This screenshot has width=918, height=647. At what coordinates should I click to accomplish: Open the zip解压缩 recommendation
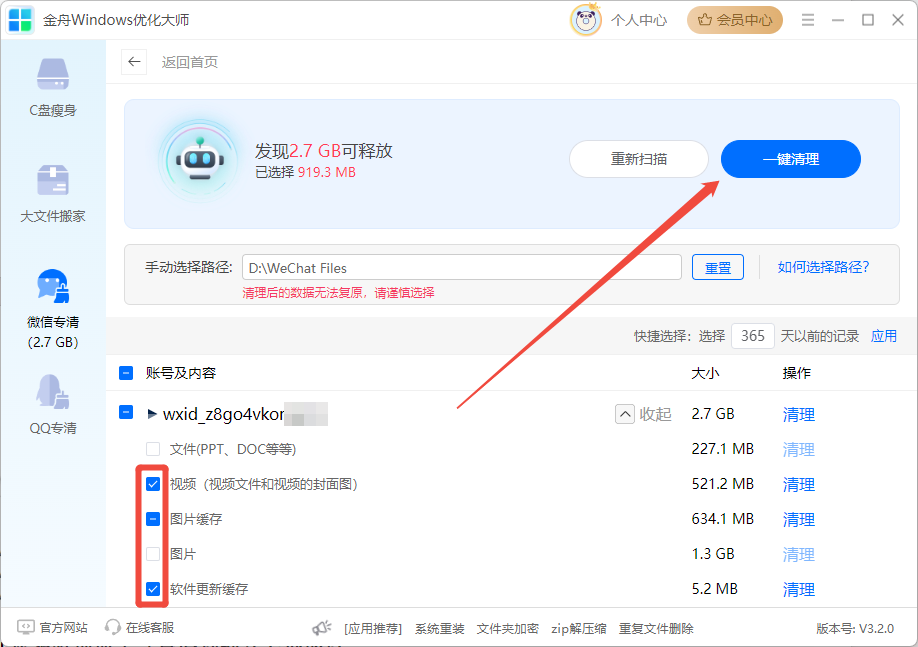click(x=578, y=629)
